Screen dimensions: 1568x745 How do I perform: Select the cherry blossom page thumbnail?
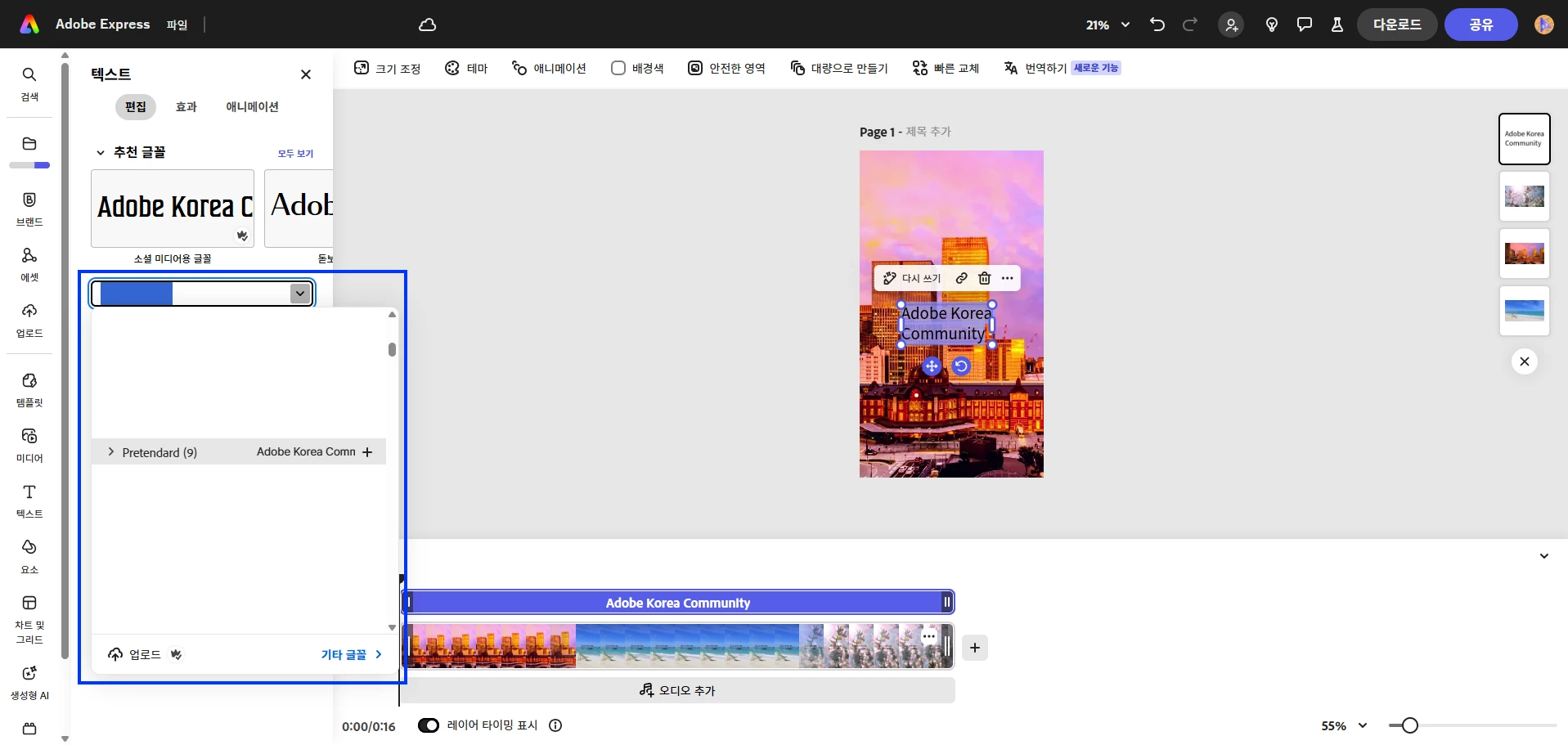pos(1524,196)
